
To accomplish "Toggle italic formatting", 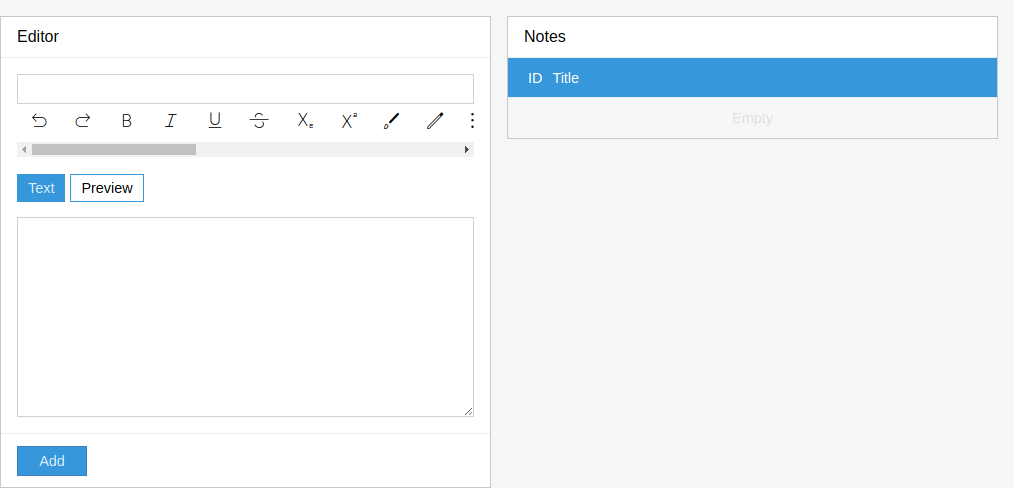I will 171,121.
